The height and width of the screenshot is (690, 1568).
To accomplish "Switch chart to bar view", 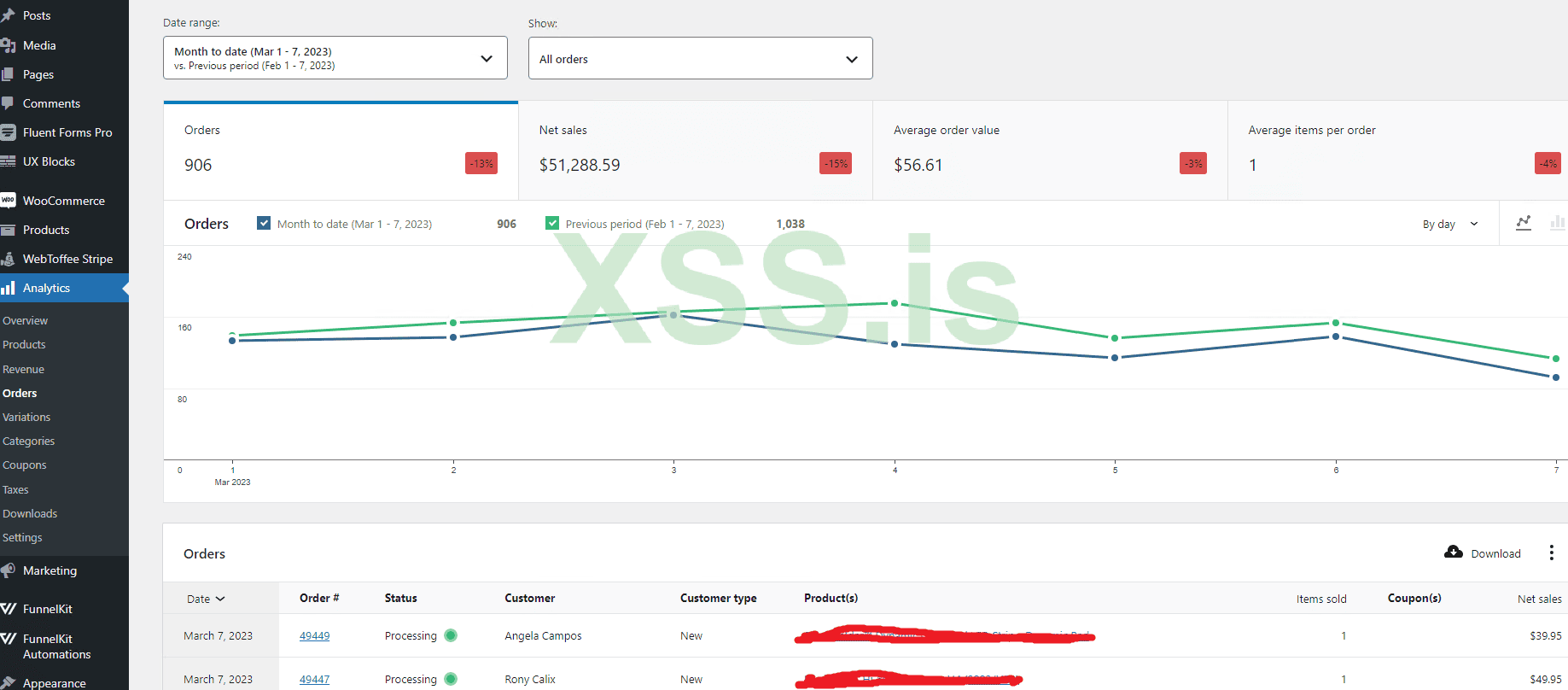I will 1558,223.
